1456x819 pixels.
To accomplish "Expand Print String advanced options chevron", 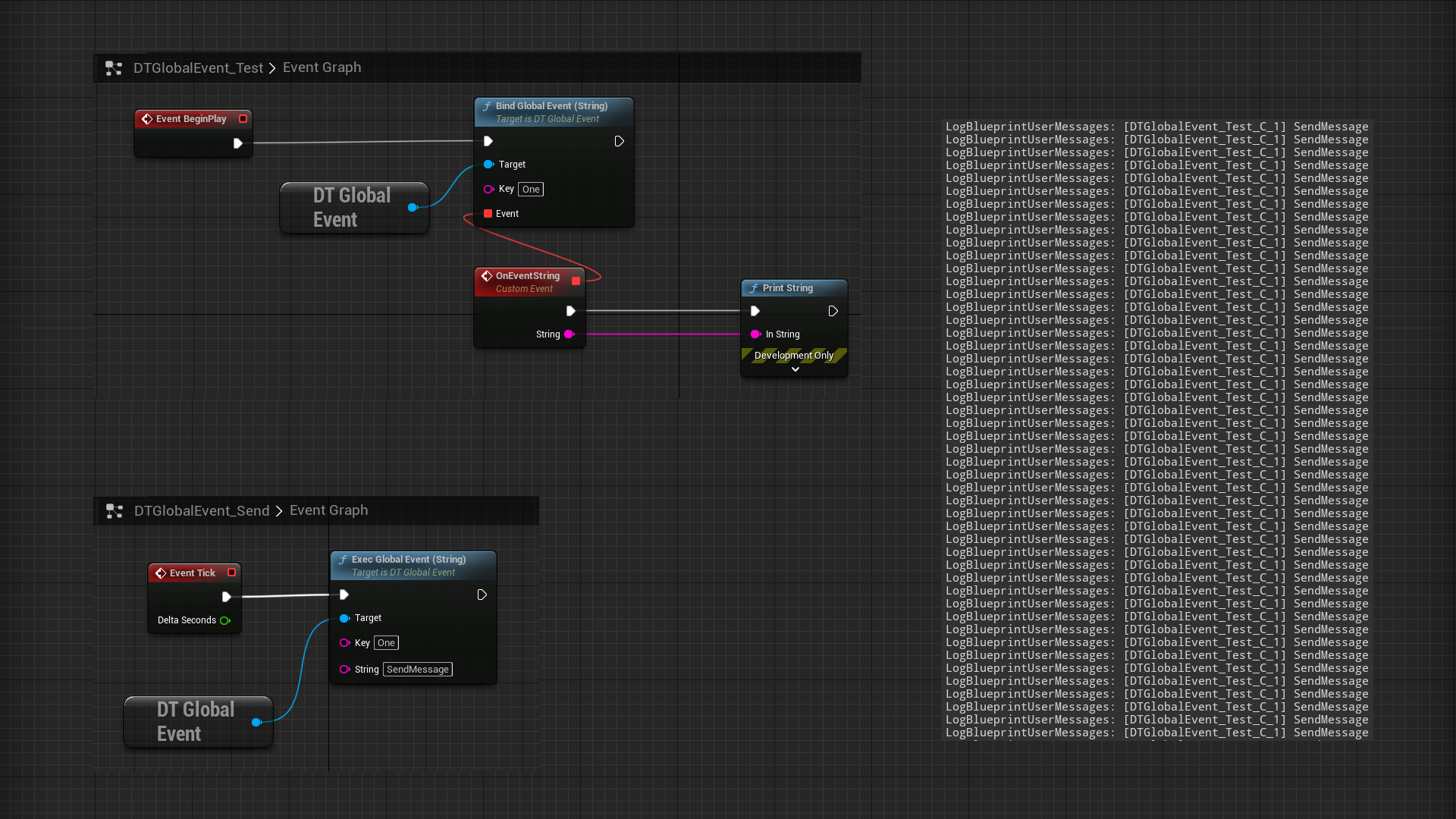I will (x=795, y=369).
